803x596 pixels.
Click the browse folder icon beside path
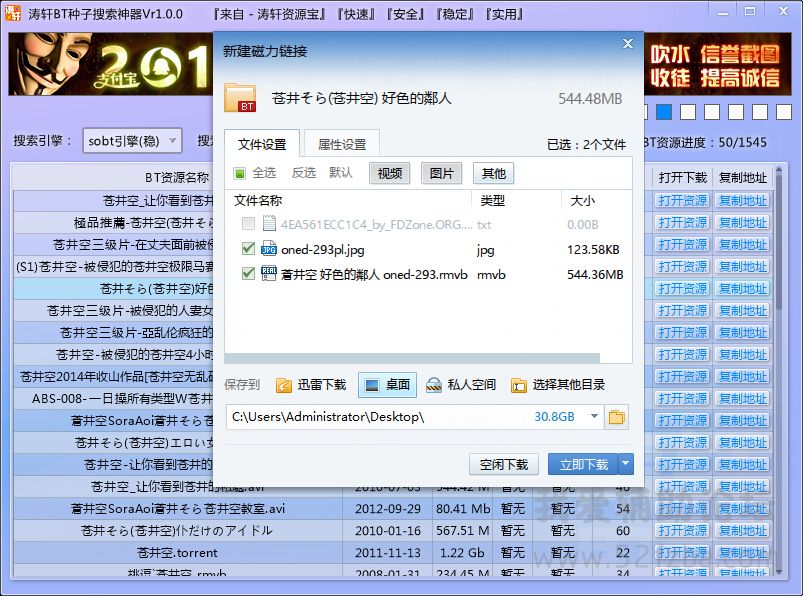(616, 417)
